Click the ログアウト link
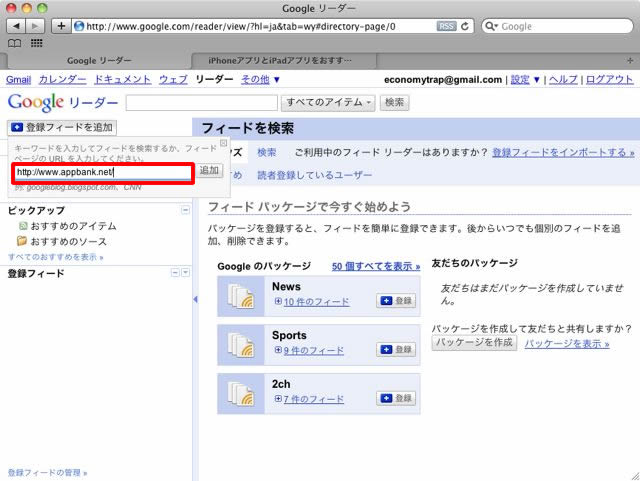This screenshot has width=640, height=481. [609, 80]
